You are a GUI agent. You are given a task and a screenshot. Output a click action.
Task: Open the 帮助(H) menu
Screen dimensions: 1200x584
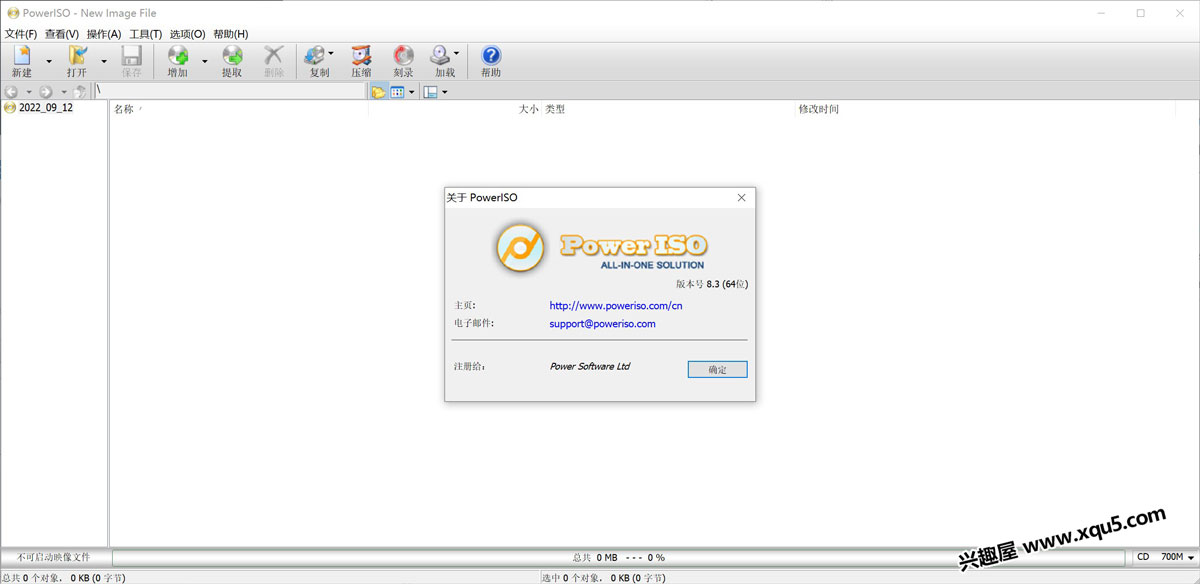click(231, 34)
